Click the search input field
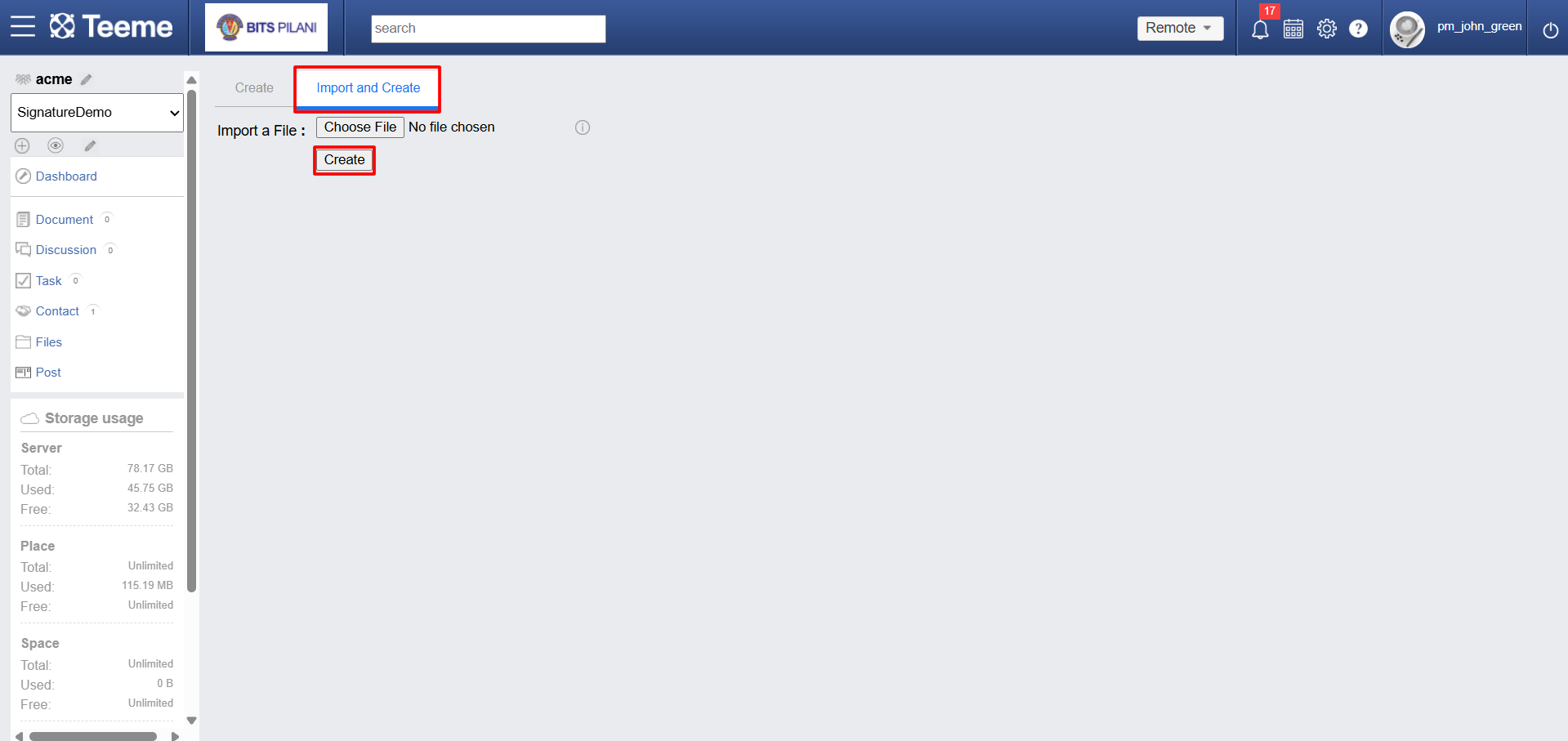Screen dimensions: 1568x741 tap(488, 29)
